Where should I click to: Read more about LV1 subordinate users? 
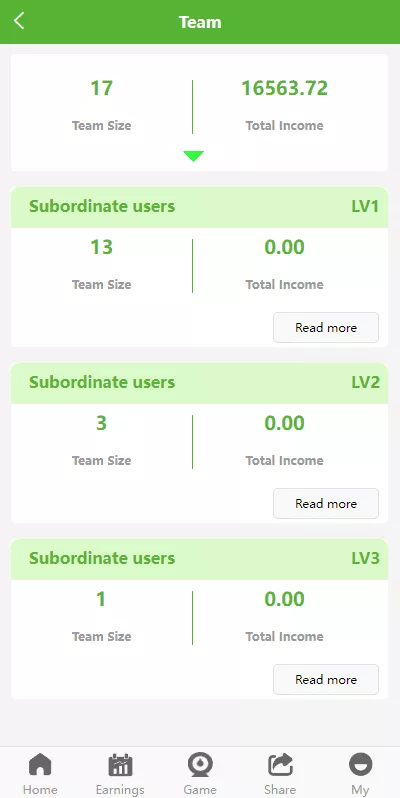pos(326,327)
